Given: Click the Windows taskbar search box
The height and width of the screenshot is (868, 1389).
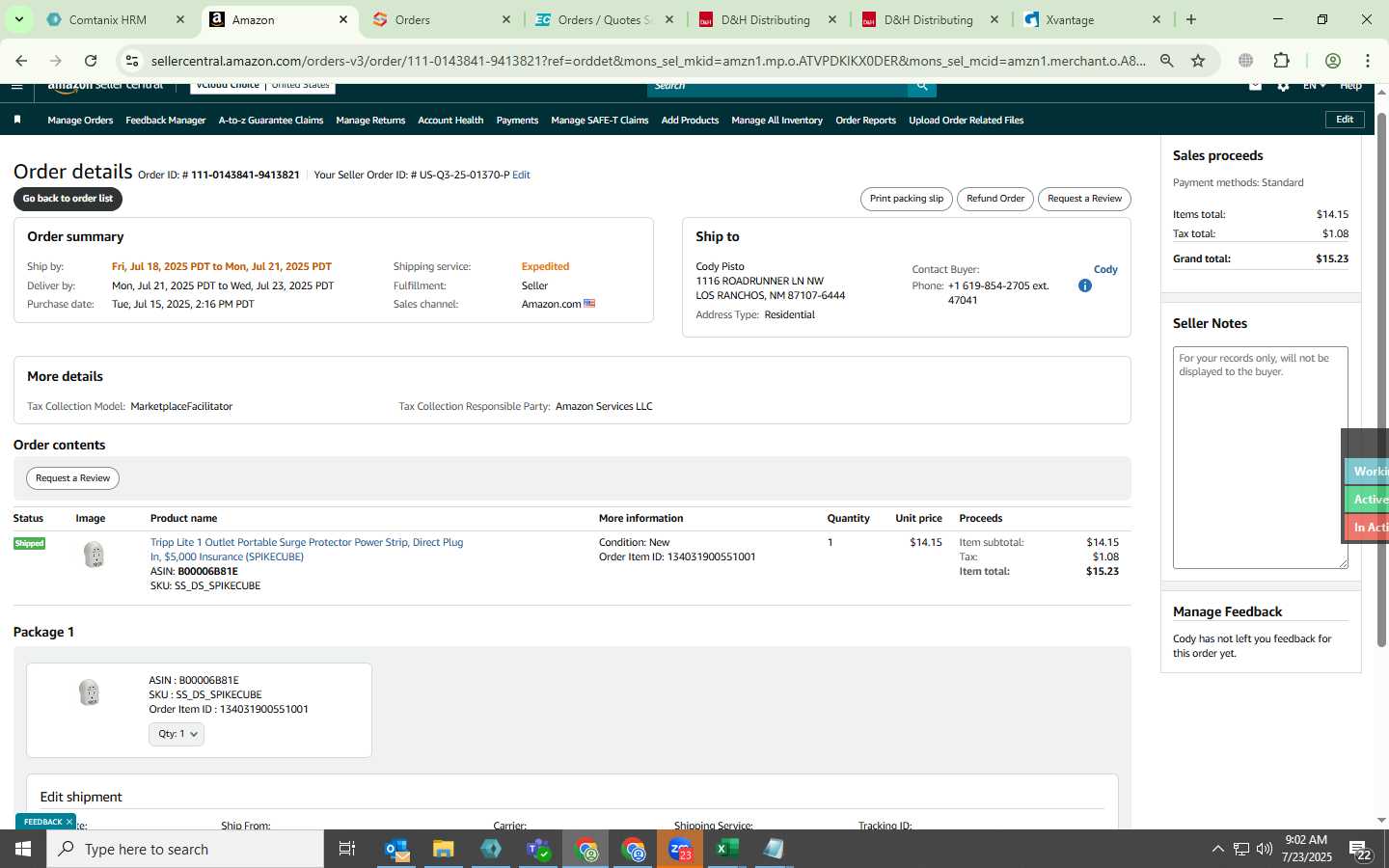Looking at the screenshot, I should (185, 849).
